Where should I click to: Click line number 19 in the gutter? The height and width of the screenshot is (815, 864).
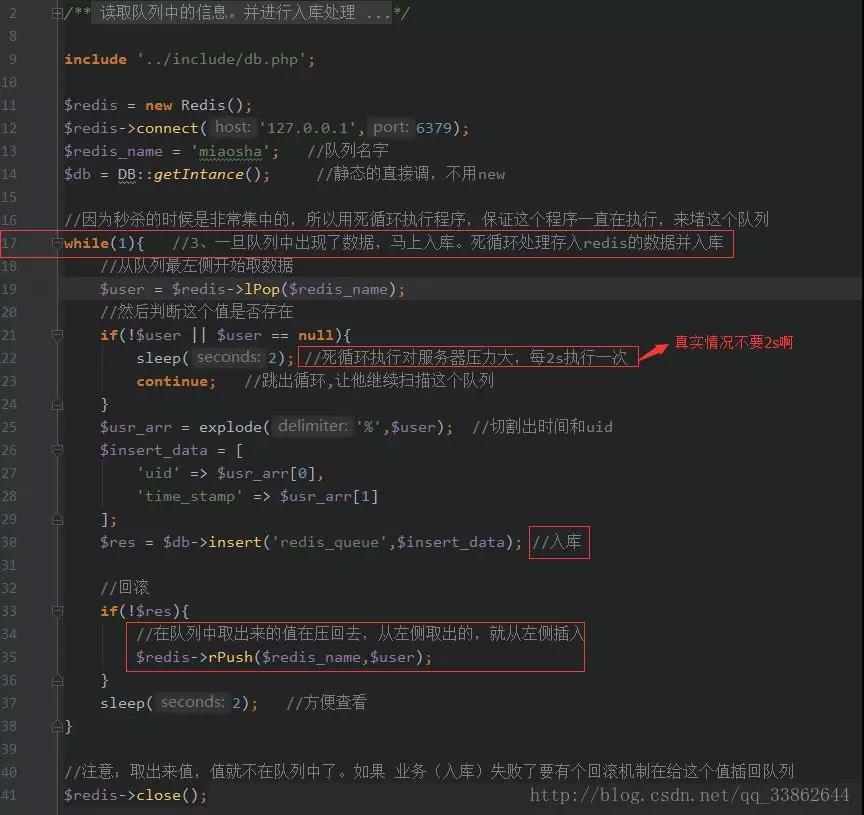point(9,289)
